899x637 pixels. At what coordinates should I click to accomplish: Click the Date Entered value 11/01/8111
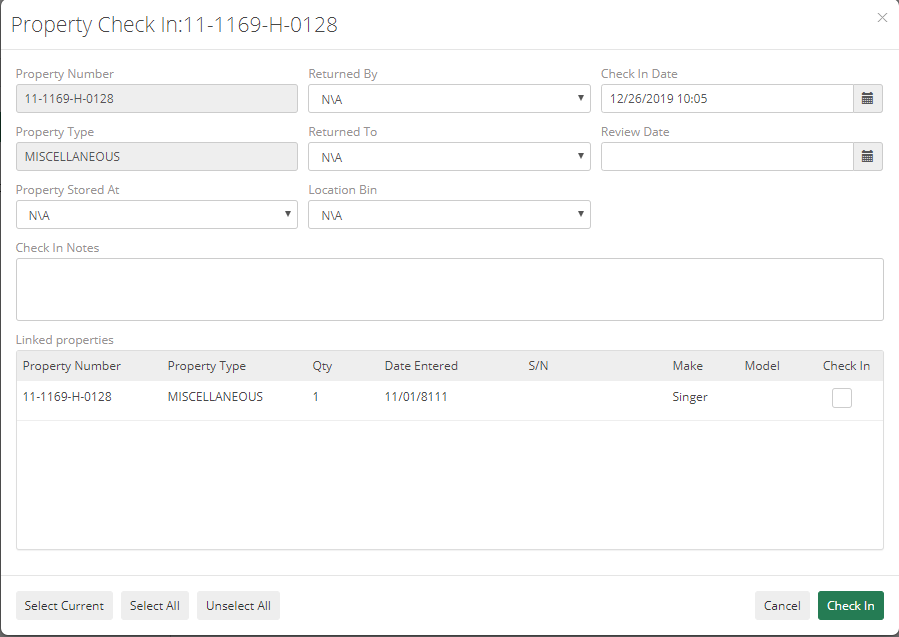coord(416,397)
